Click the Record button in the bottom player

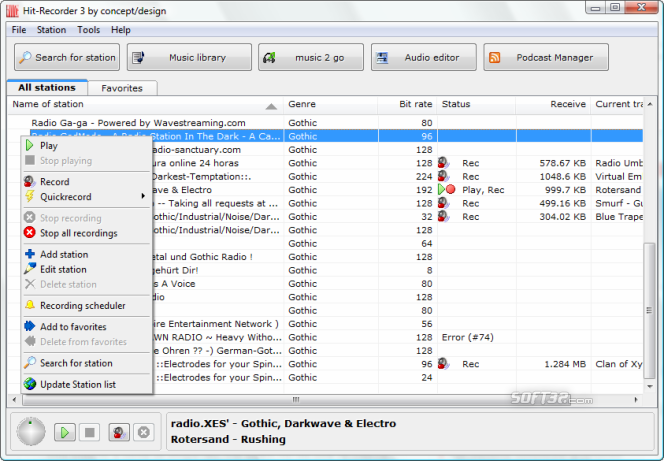pos(119,432)
